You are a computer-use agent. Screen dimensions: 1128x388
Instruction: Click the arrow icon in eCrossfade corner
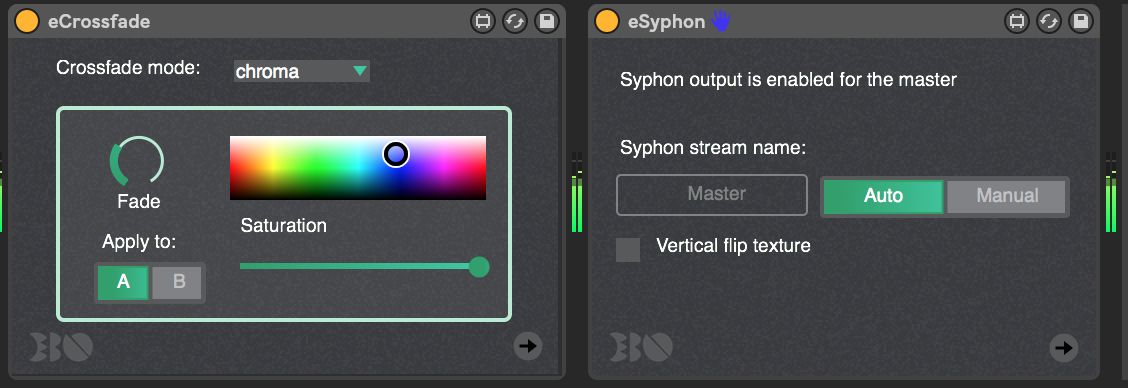[528, 346]
